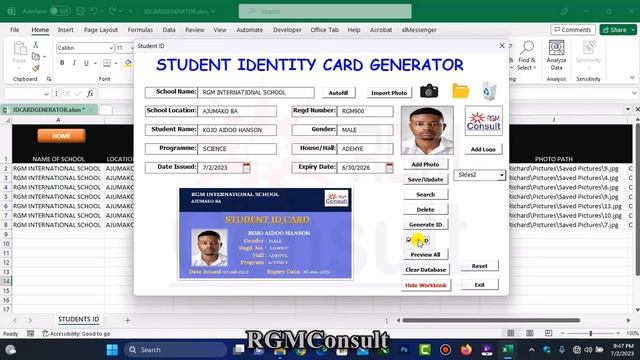Click the fill color bucket swatch
Screen dimensions: 640x360
pyautogui.click(x=128, y=63)
